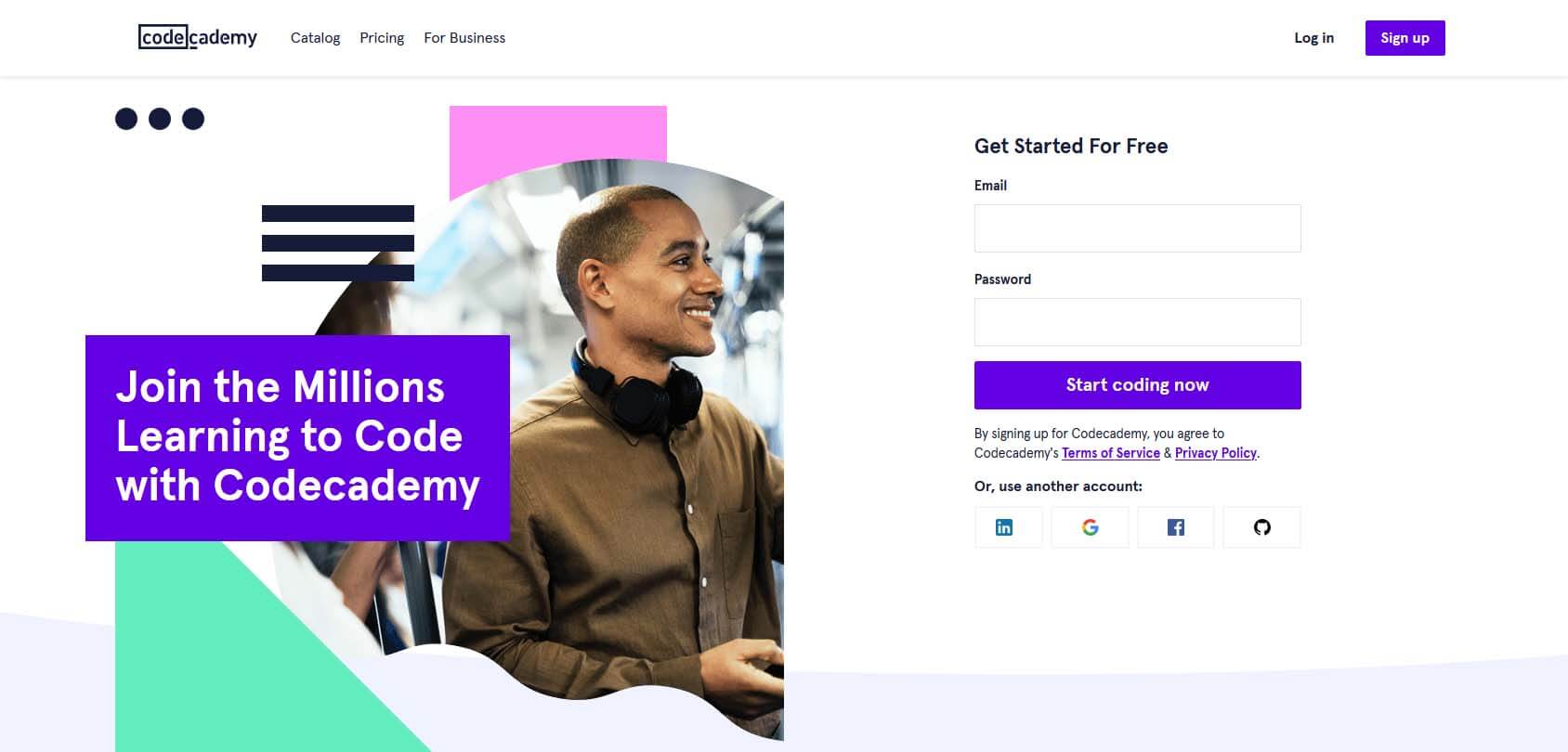This screenshot has height=752, width=1568.
Task: Navigate to the Pricing page
Action: point(382,38)
